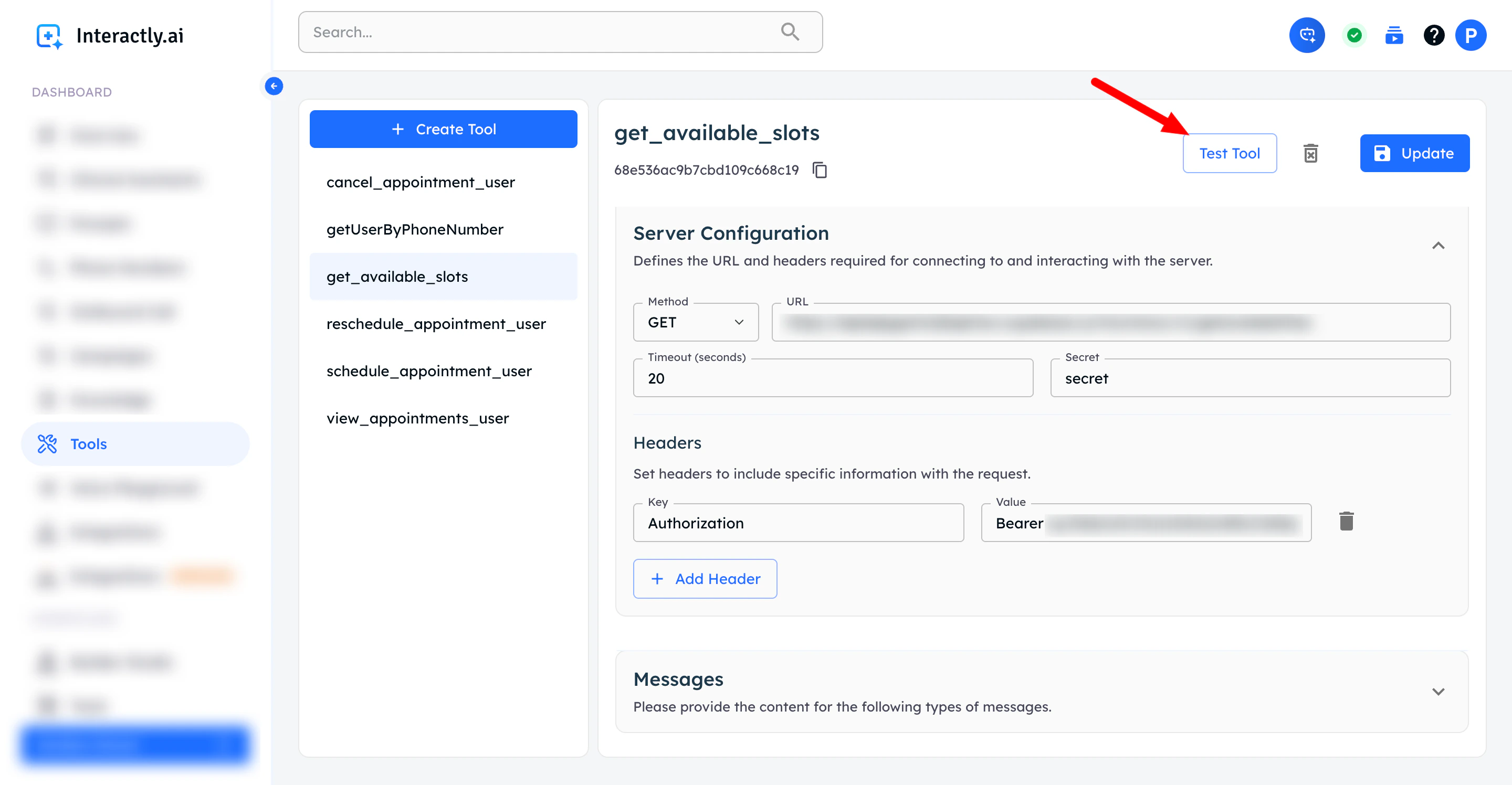Screen dimensions: 1512x785
Task: Select view_appointments_user from the tool list
Action: click(x=417, y=418)
